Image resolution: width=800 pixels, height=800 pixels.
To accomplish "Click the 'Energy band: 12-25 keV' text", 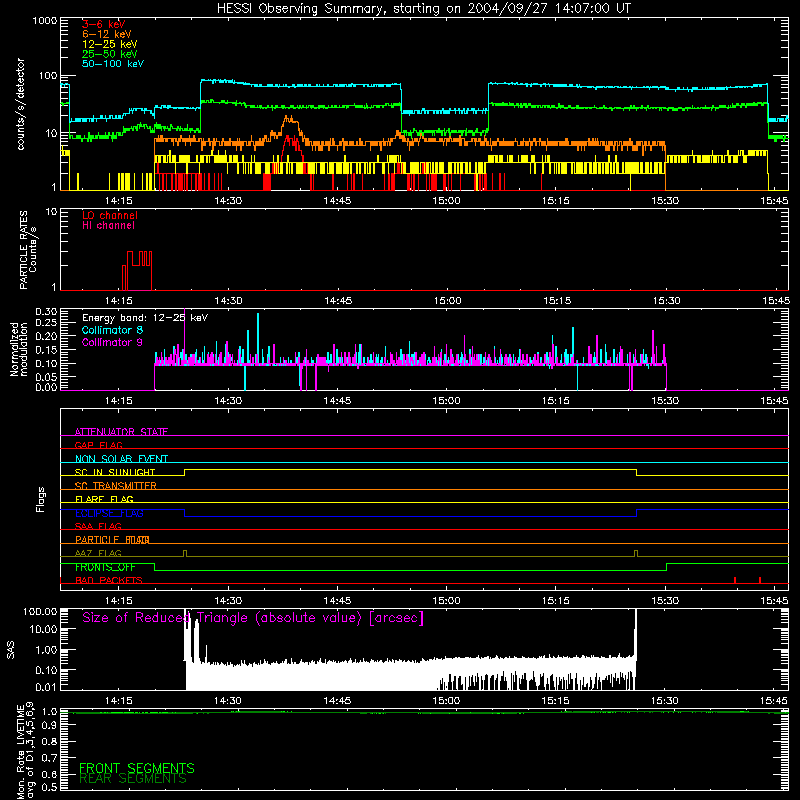I will tap(145, 318).
